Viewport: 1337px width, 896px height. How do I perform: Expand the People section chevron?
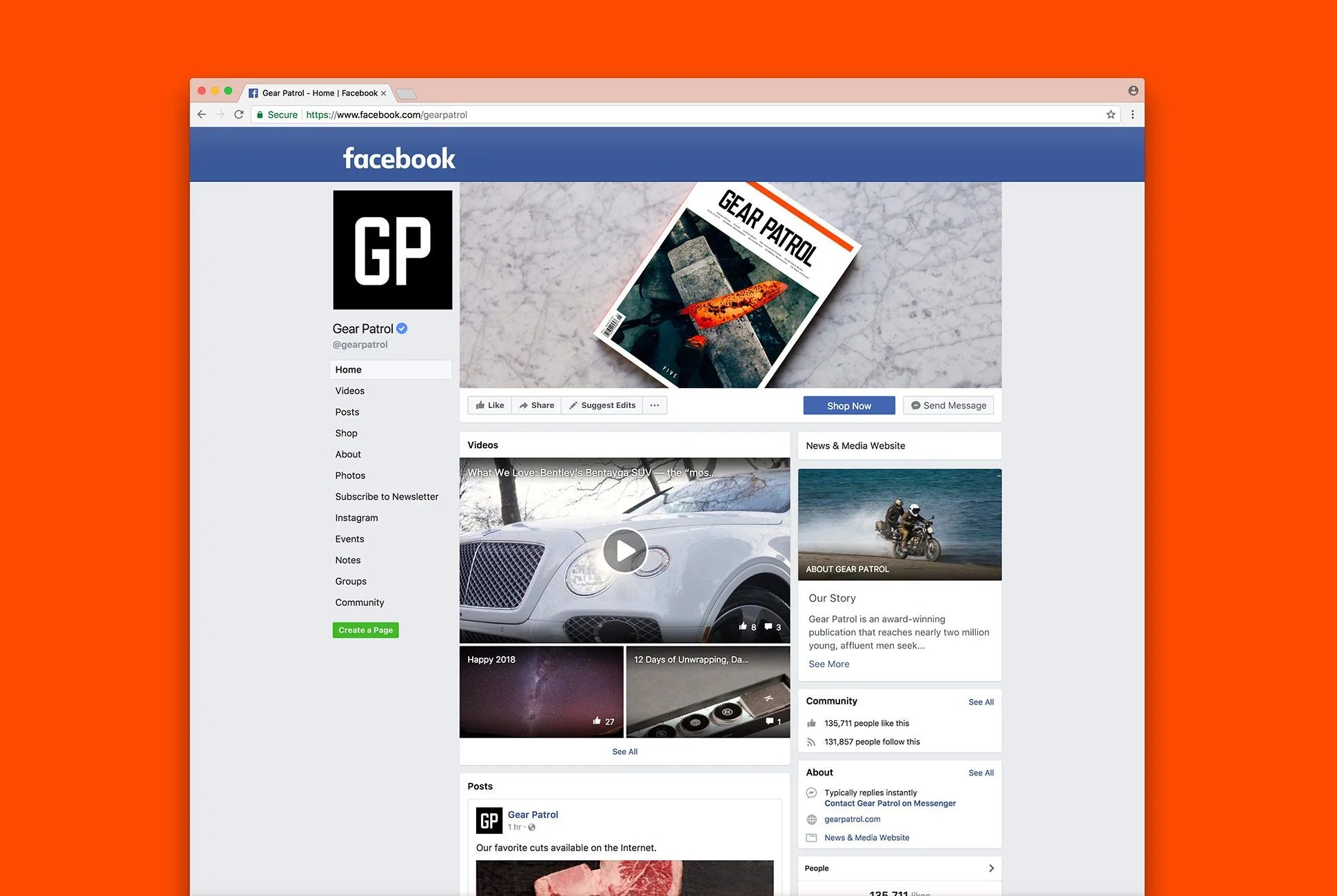[991, 868]
